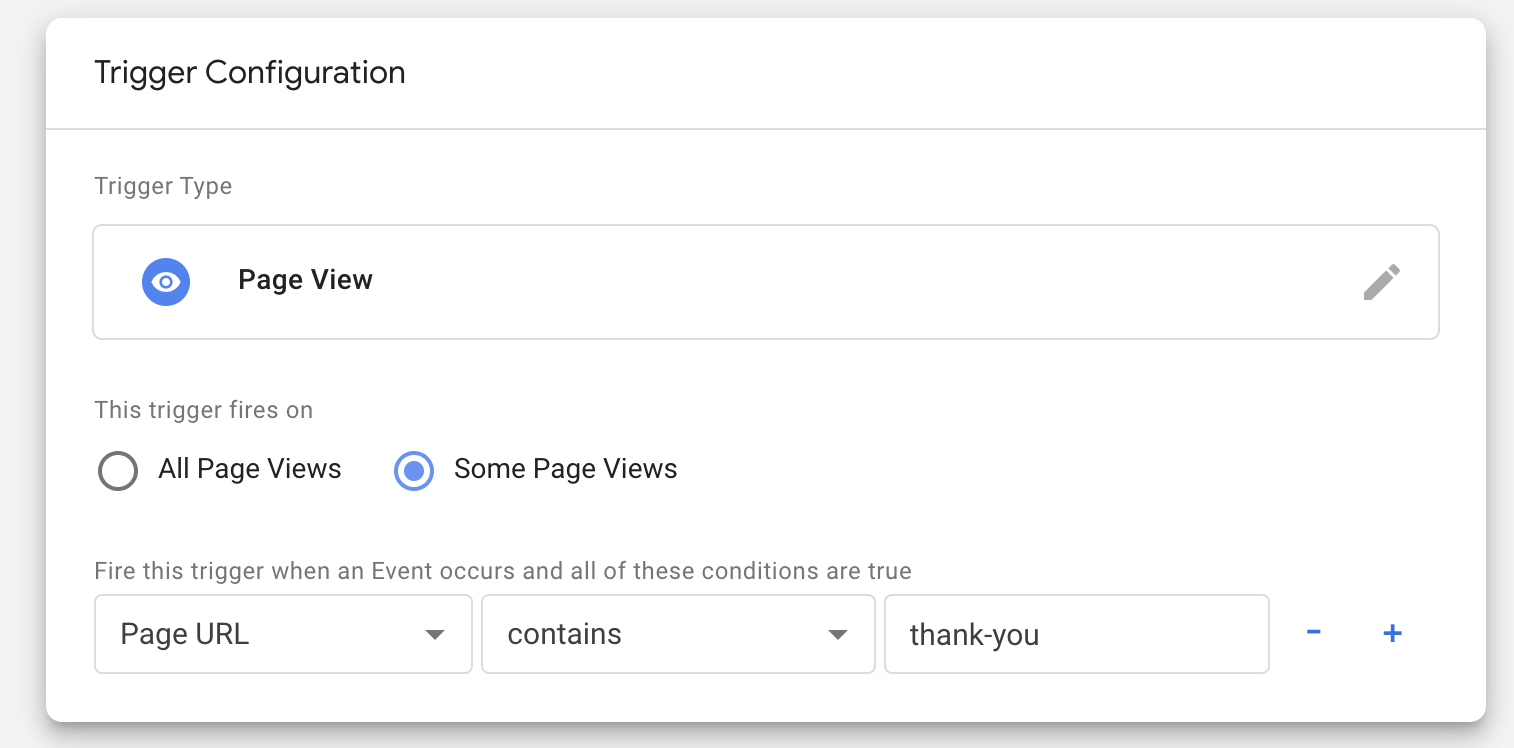Click the Trigger Configuration heading

[250, 73]
